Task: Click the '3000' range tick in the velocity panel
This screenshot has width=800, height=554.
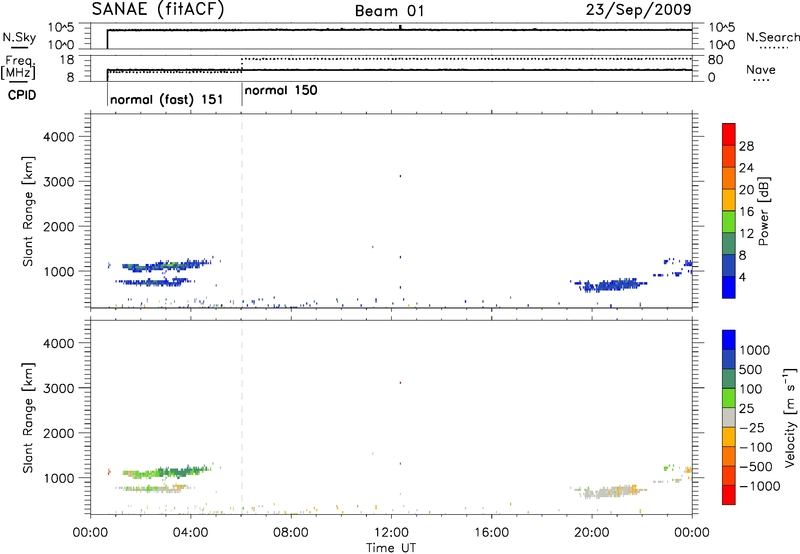Action: (59, 388)
